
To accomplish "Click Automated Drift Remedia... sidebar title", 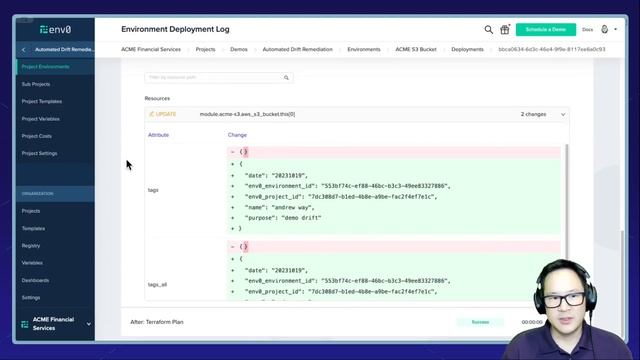I will coord(64,49).
